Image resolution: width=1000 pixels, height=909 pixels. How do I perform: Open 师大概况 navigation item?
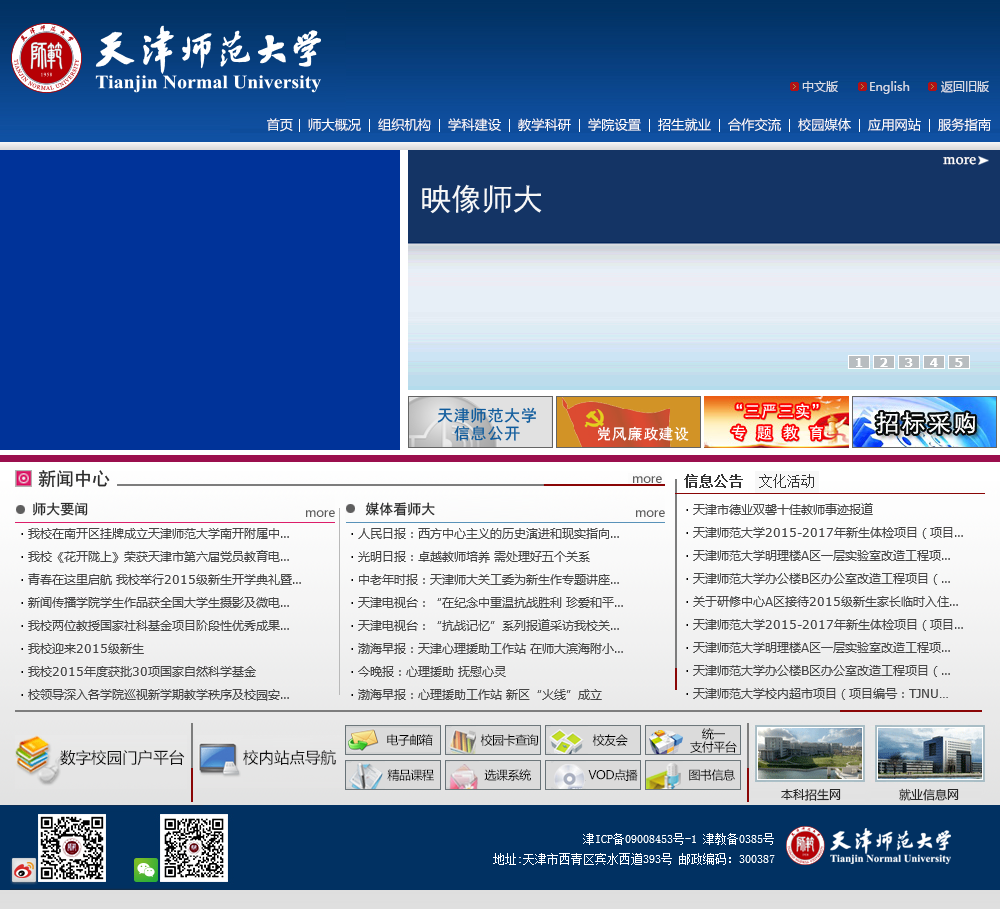pos(334,125)
